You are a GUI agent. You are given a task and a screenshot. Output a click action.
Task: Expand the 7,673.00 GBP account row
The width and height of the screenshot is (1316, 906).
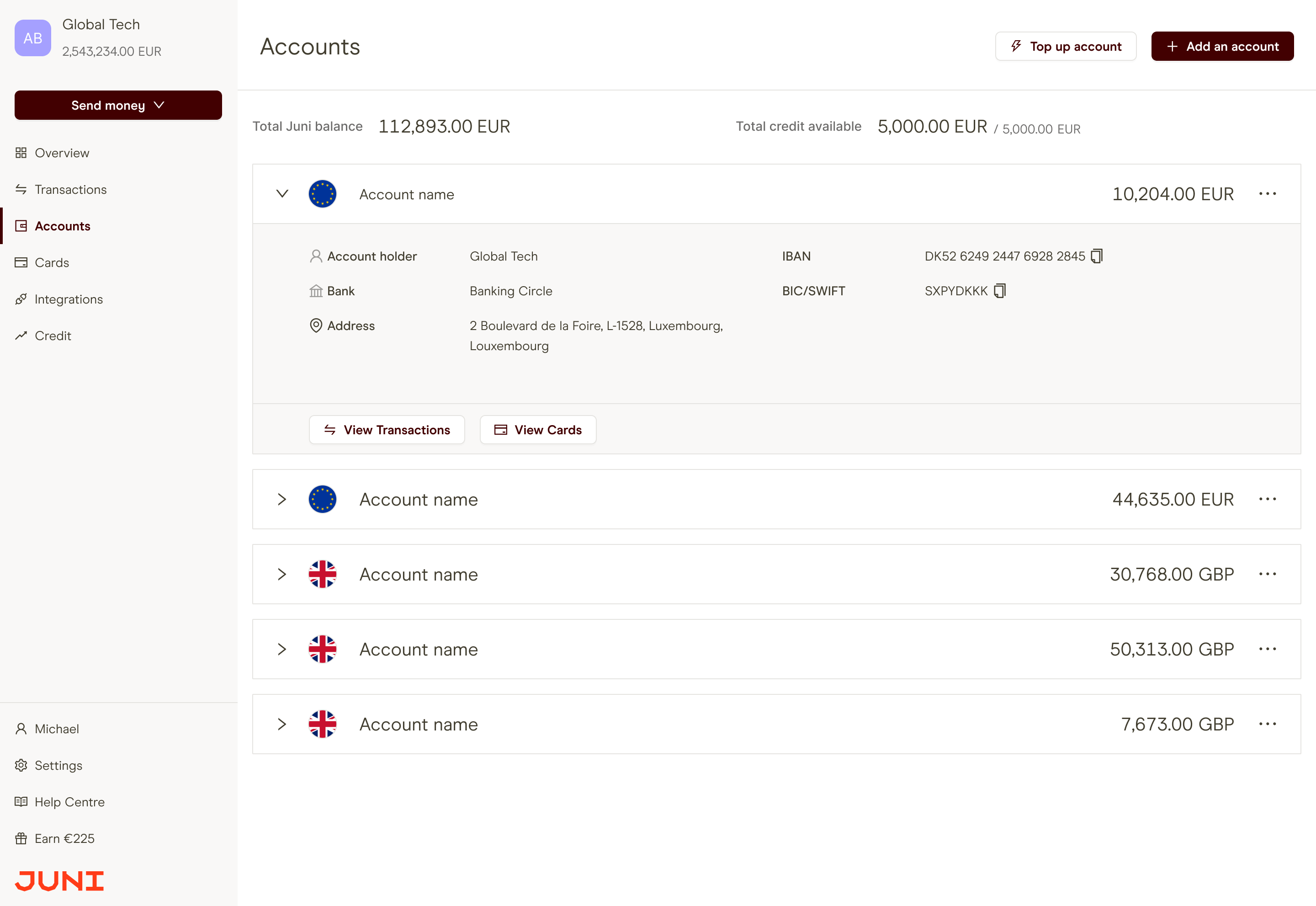click(x=282, y=725)
